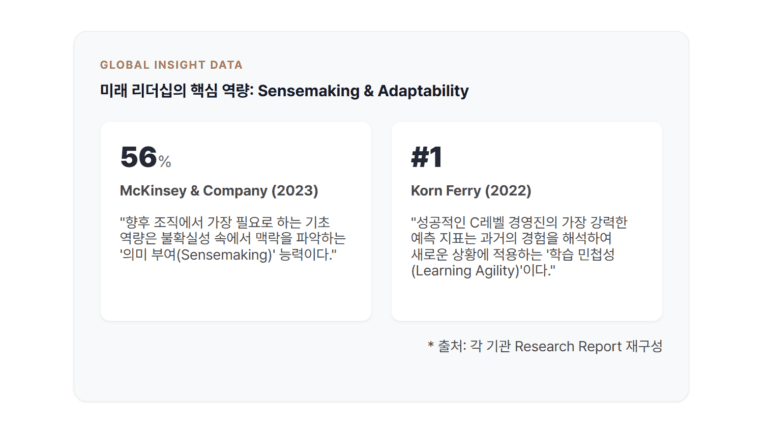Image resolution: width=768 pixels, height=421 pixels.
Task: Click the year (2022) in Korn Ferry title
Action: (x=508, y=190)
